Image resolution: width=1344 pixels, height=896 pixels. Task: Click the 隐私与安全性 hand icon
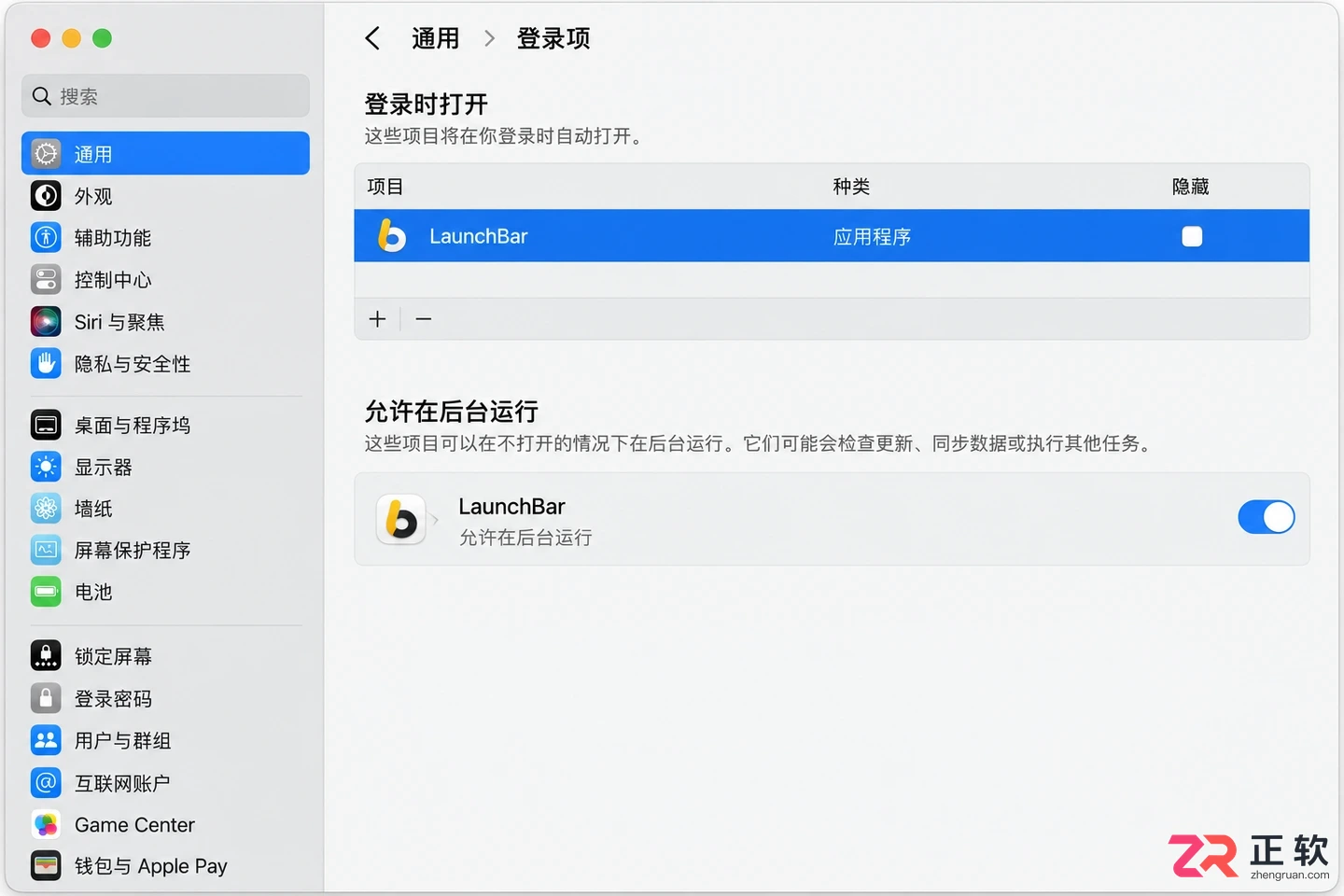(46, 363)
